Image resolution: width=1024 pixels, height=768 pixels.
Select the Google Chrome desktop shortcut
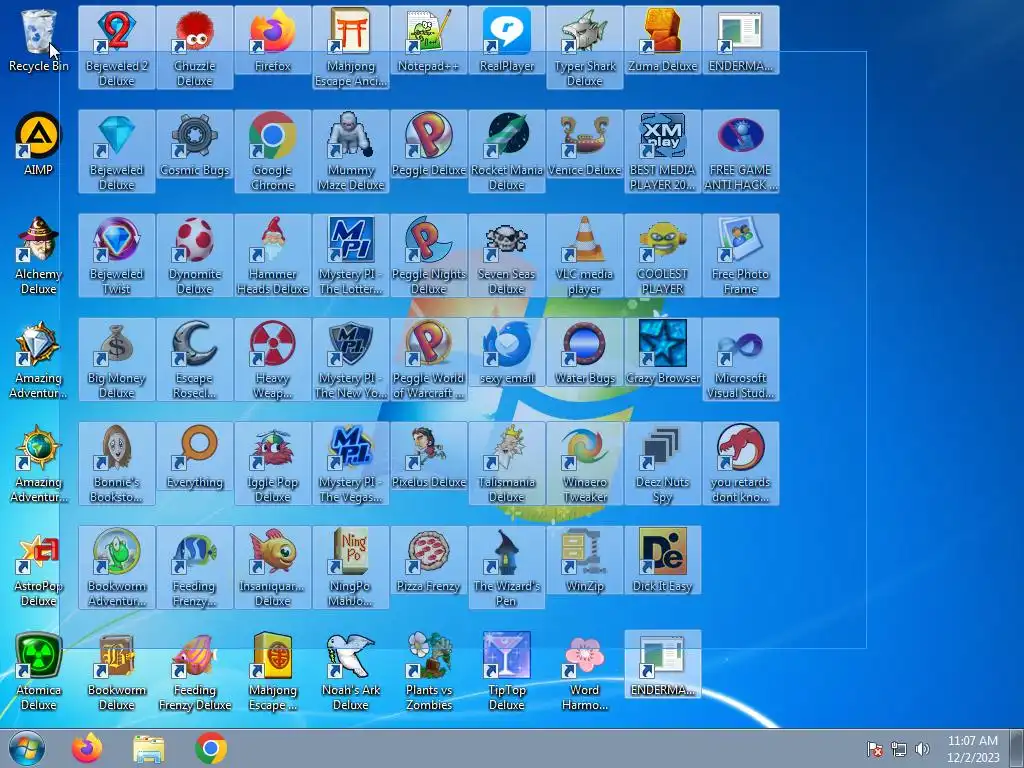pyautogui.click(x=273, y=152)
